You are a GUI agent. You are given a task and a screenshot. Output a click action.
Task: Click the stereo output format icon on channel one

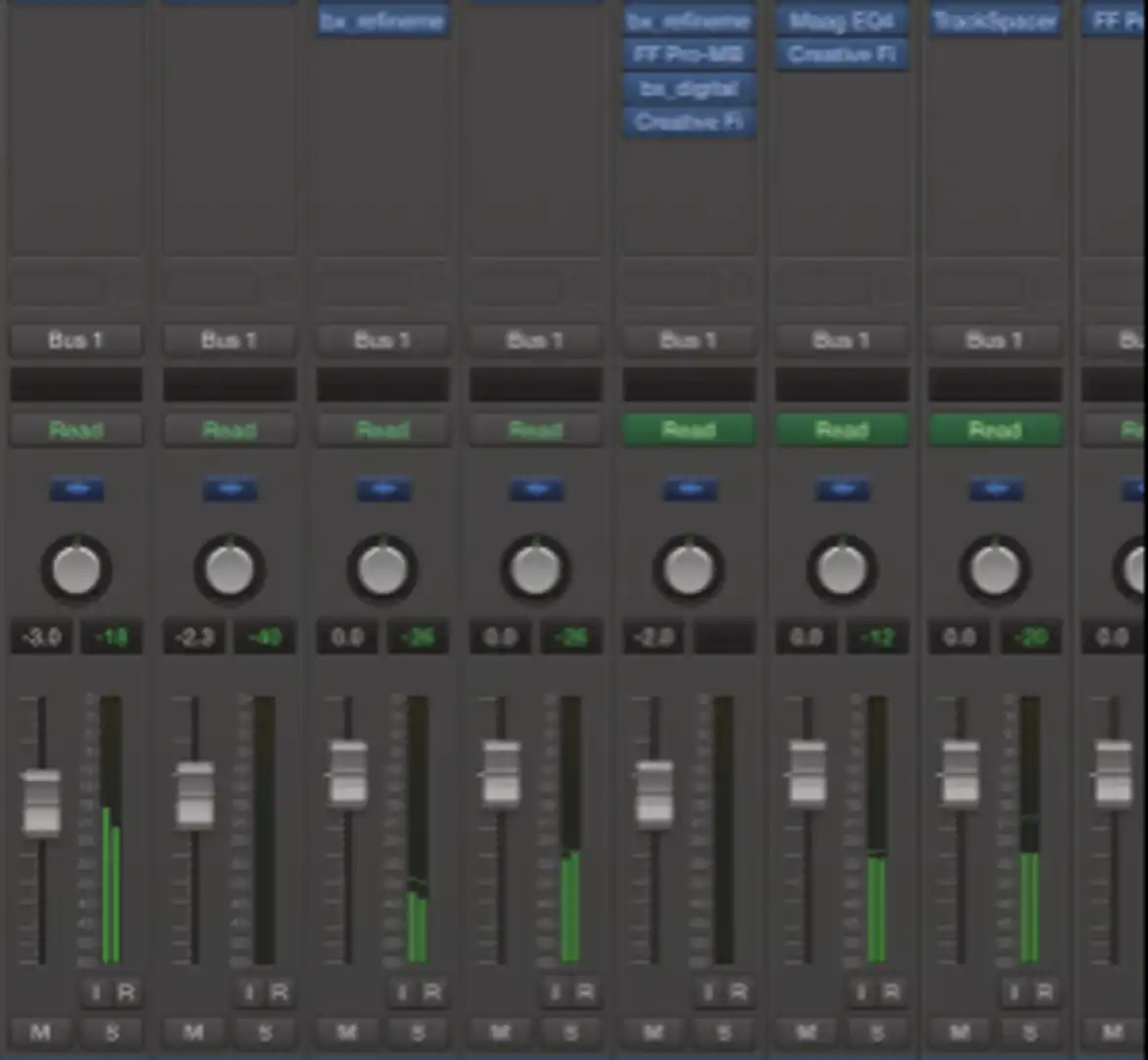77,489
